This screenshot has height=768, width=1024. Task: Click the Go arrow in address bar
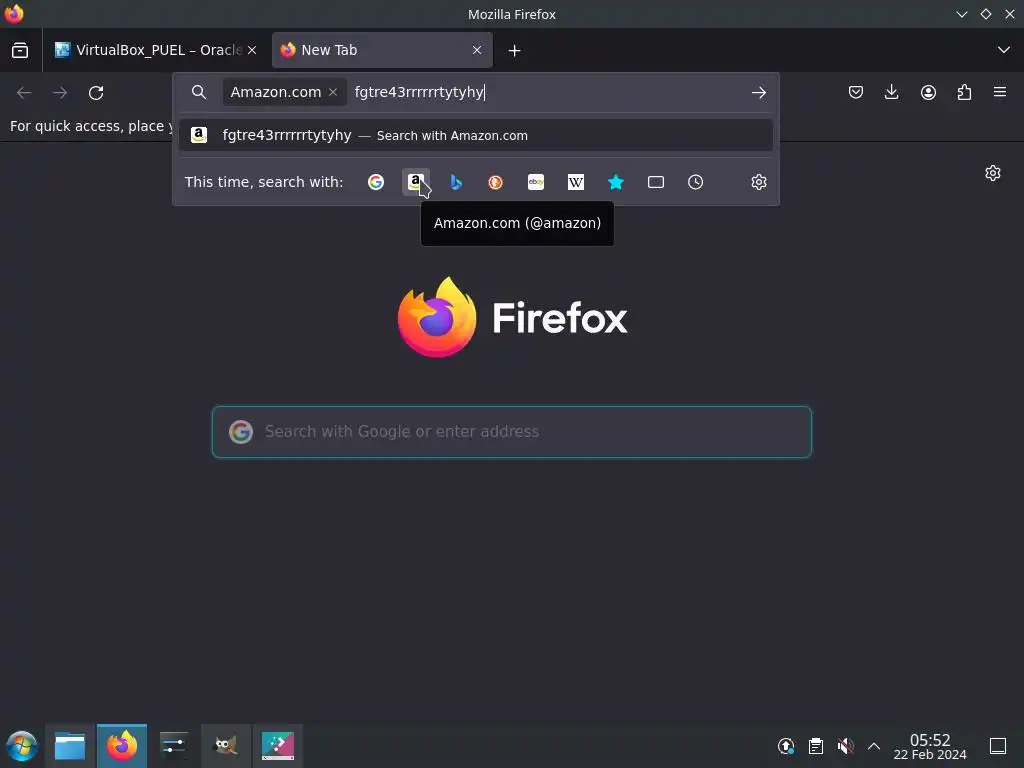[x=758, y=93]
